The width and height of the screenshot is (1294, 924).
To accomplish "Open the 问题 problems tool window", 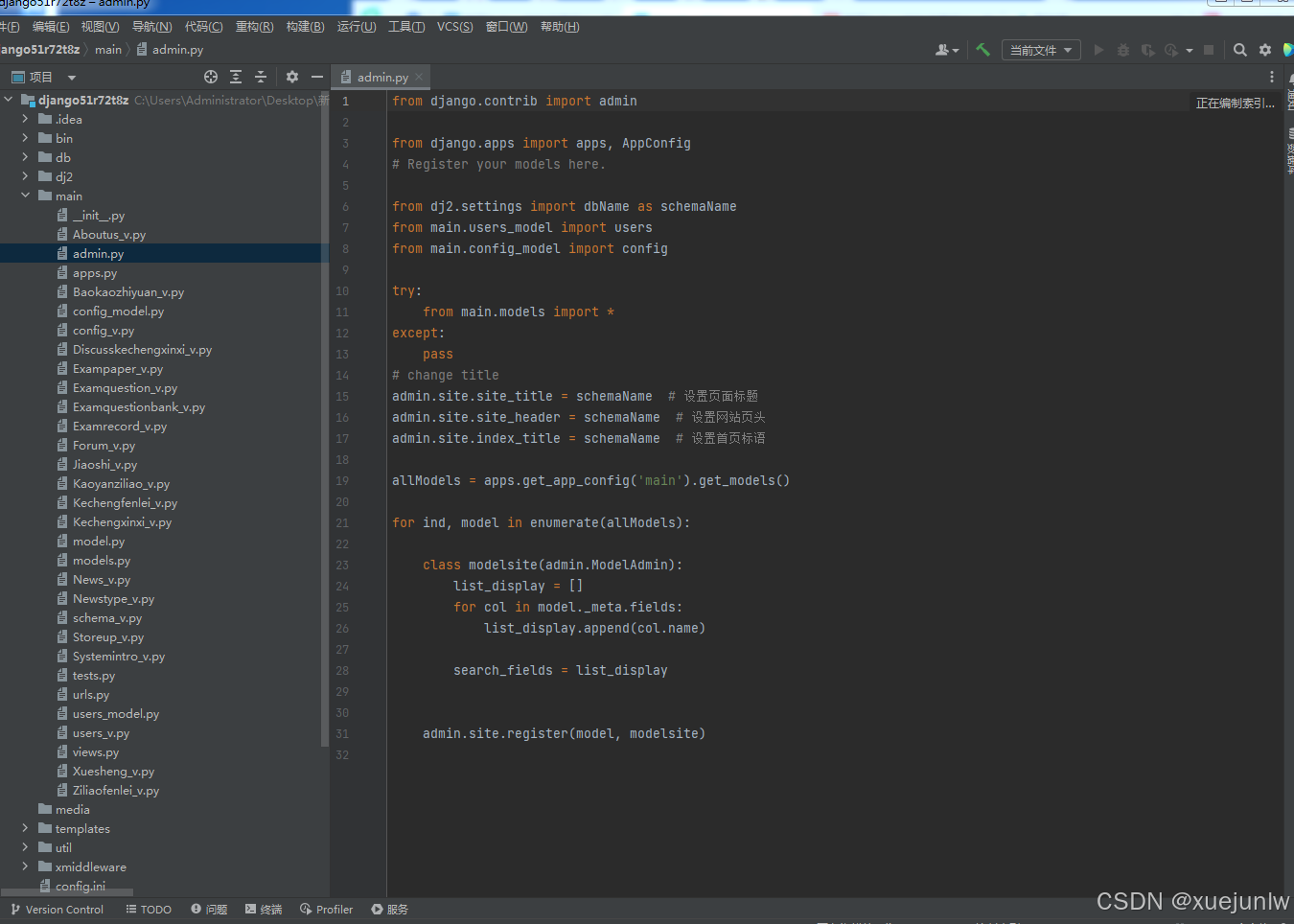I will pos(209,910).
